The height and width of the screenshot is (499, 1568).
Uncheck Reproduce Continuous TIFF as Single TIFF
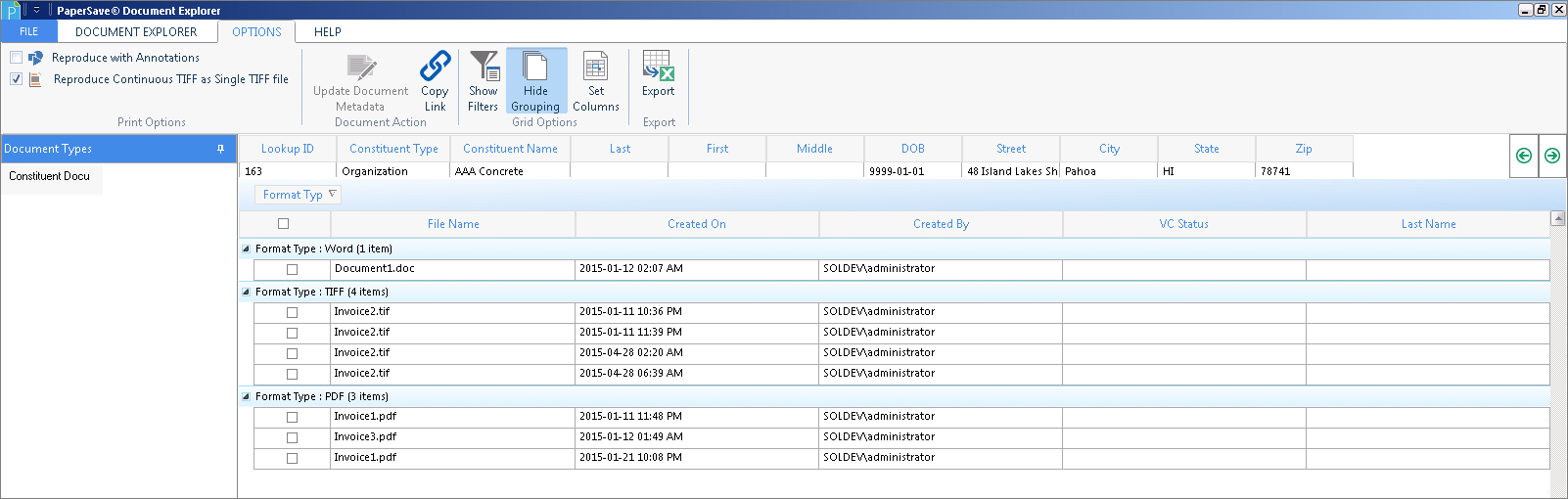[x=17, y=79]
